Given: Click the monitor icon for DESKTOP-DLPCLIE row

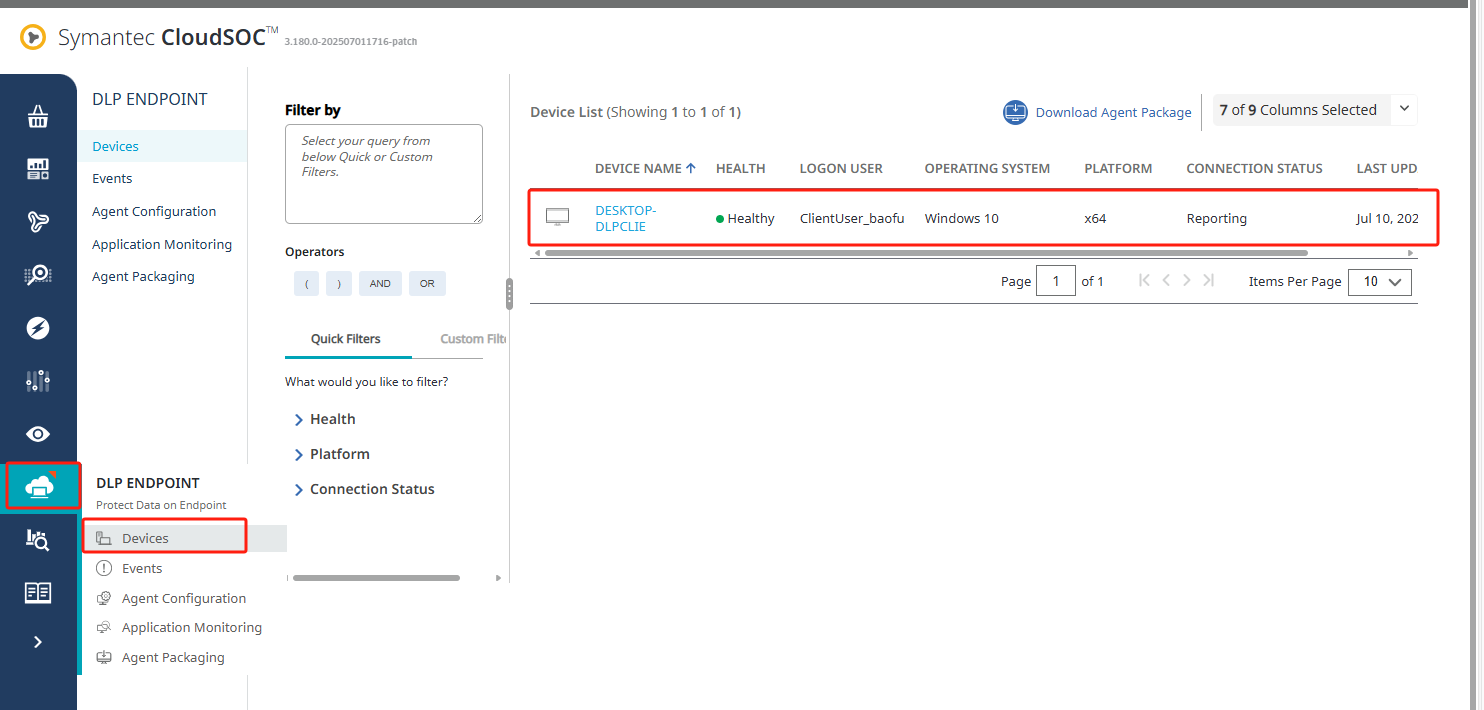Looking at the screenshot, I should [x=557, y=217].
